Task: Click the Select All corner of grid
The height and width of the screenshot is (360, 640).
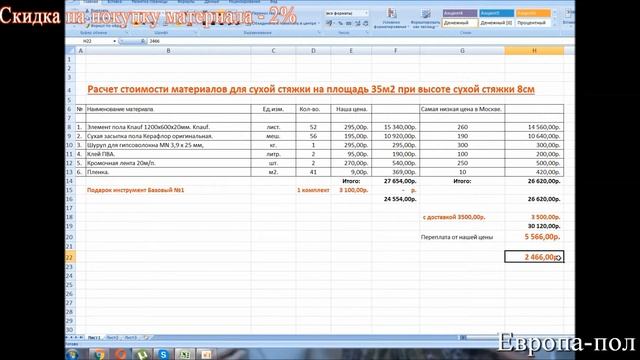Action: pos(70,51)
